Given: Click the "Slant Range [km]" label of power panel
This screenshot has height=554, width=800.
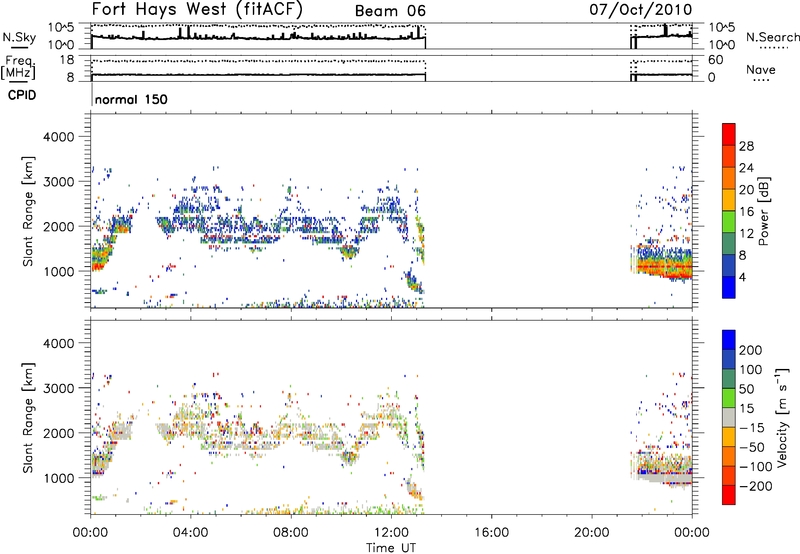Looking at the screenshot, I should 28,211.
